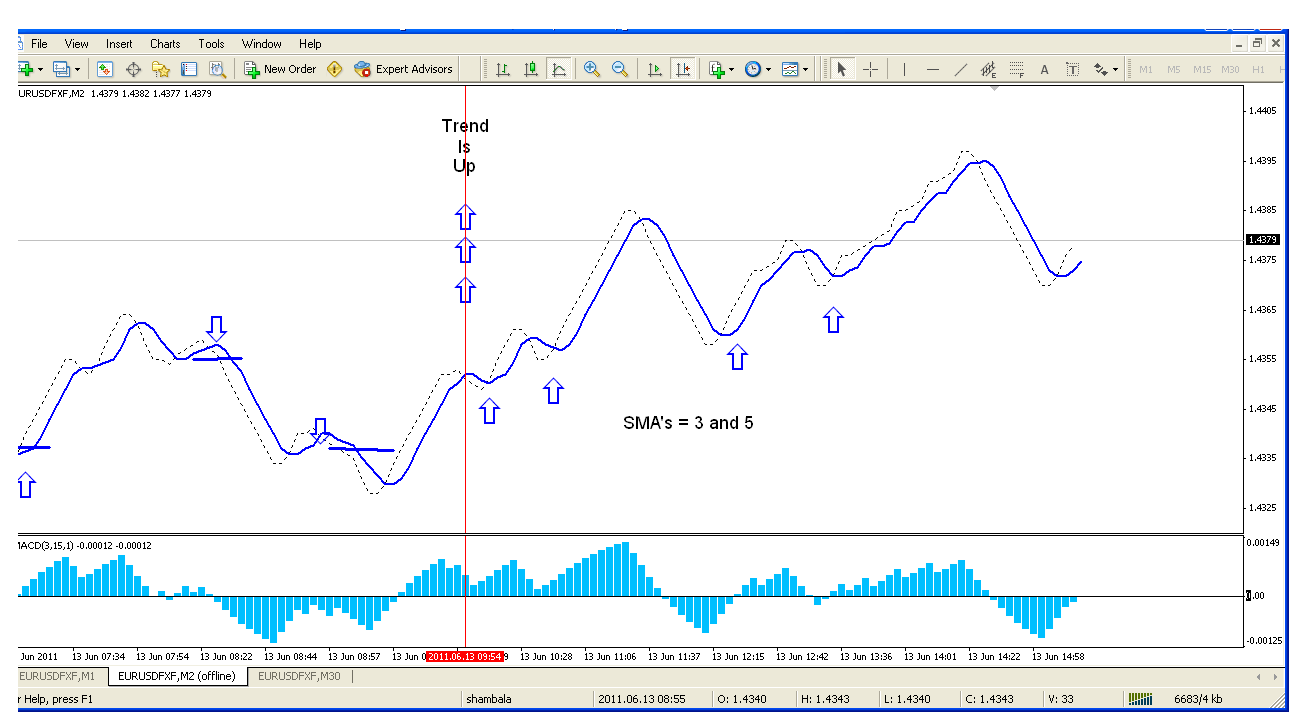Select the crosshair tool
This screenshot has width=1289, height=712.
point(870,69)
